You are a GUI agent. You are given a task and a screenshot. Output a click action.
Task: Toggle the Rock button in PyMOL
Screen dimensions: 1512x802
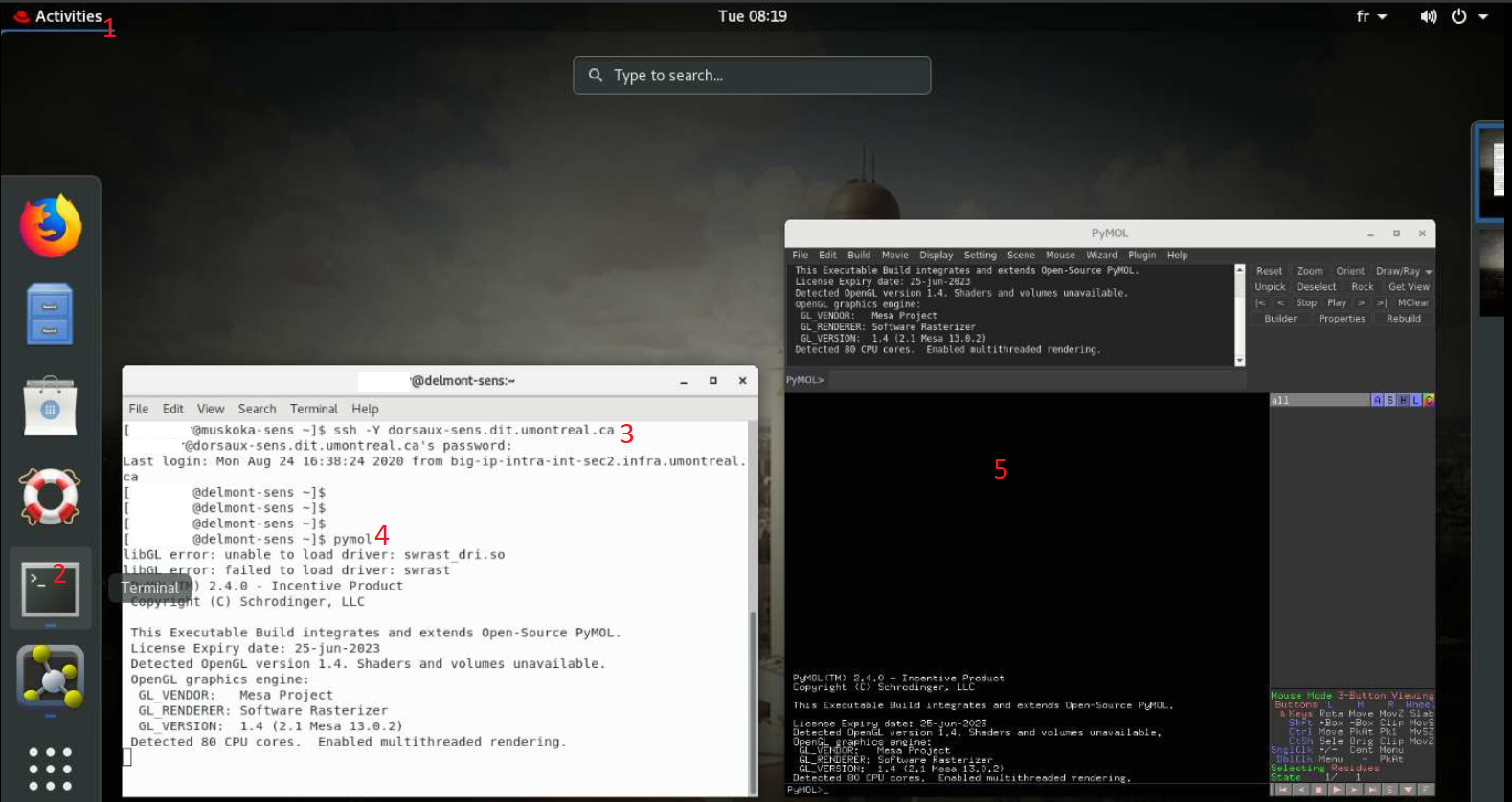(x=1362, y=287)
